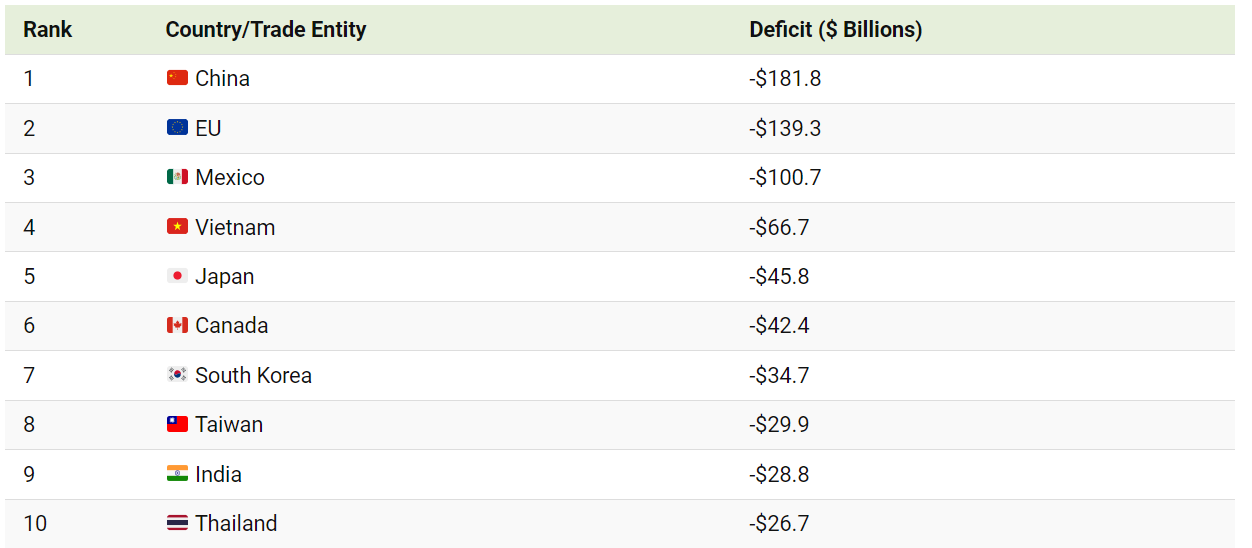Click the Vietnam flag icon
1252x548 pixels.
tap(177, 227)
